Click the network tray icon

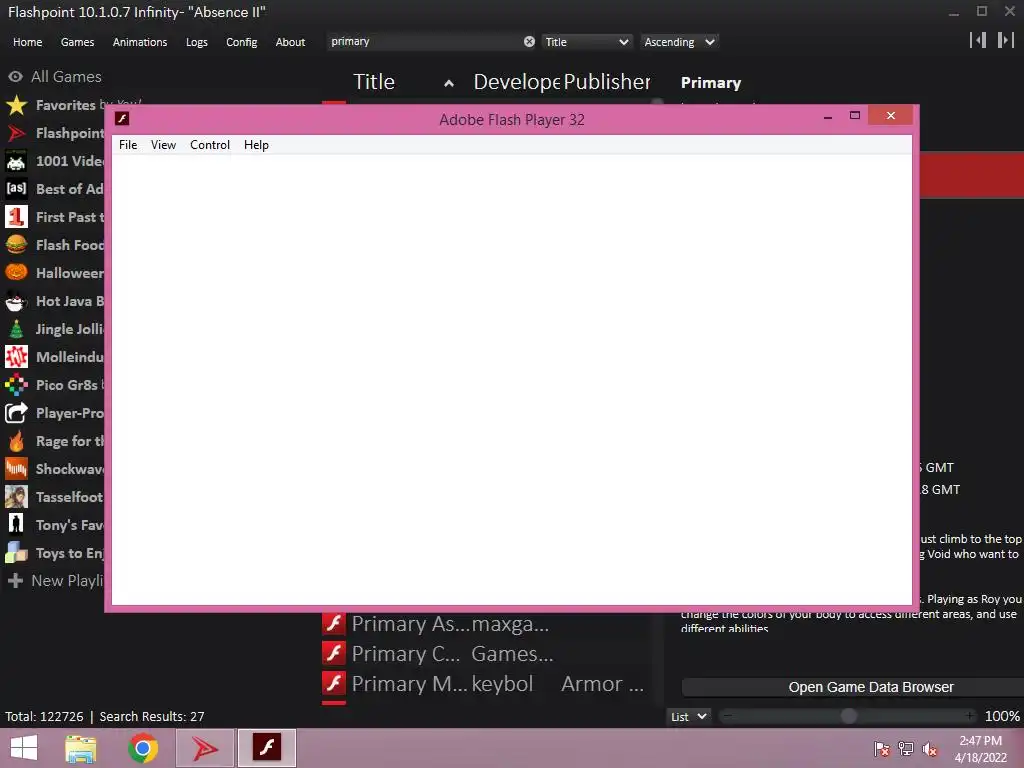906,749
